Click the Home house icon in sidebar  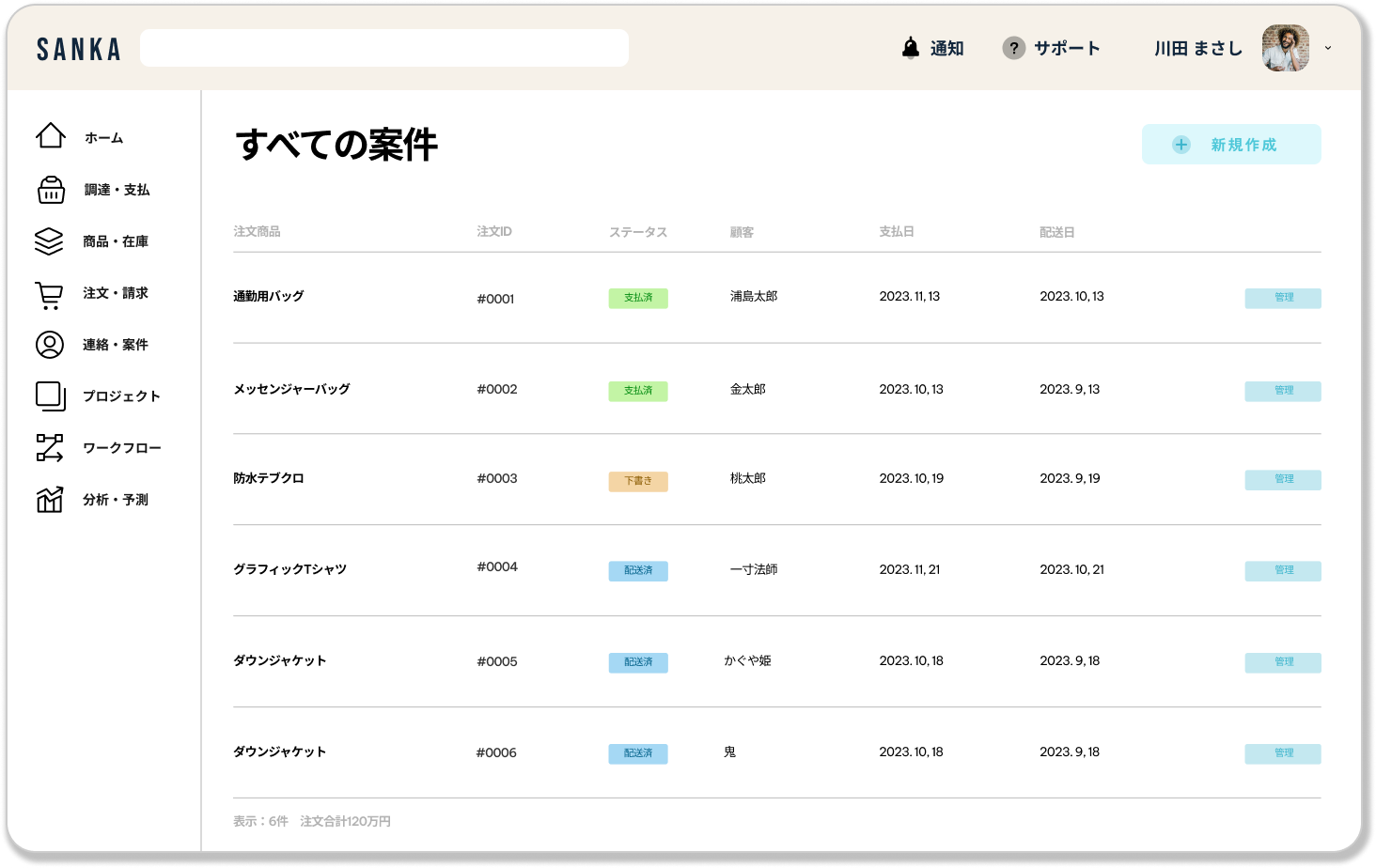pos(51,136)
